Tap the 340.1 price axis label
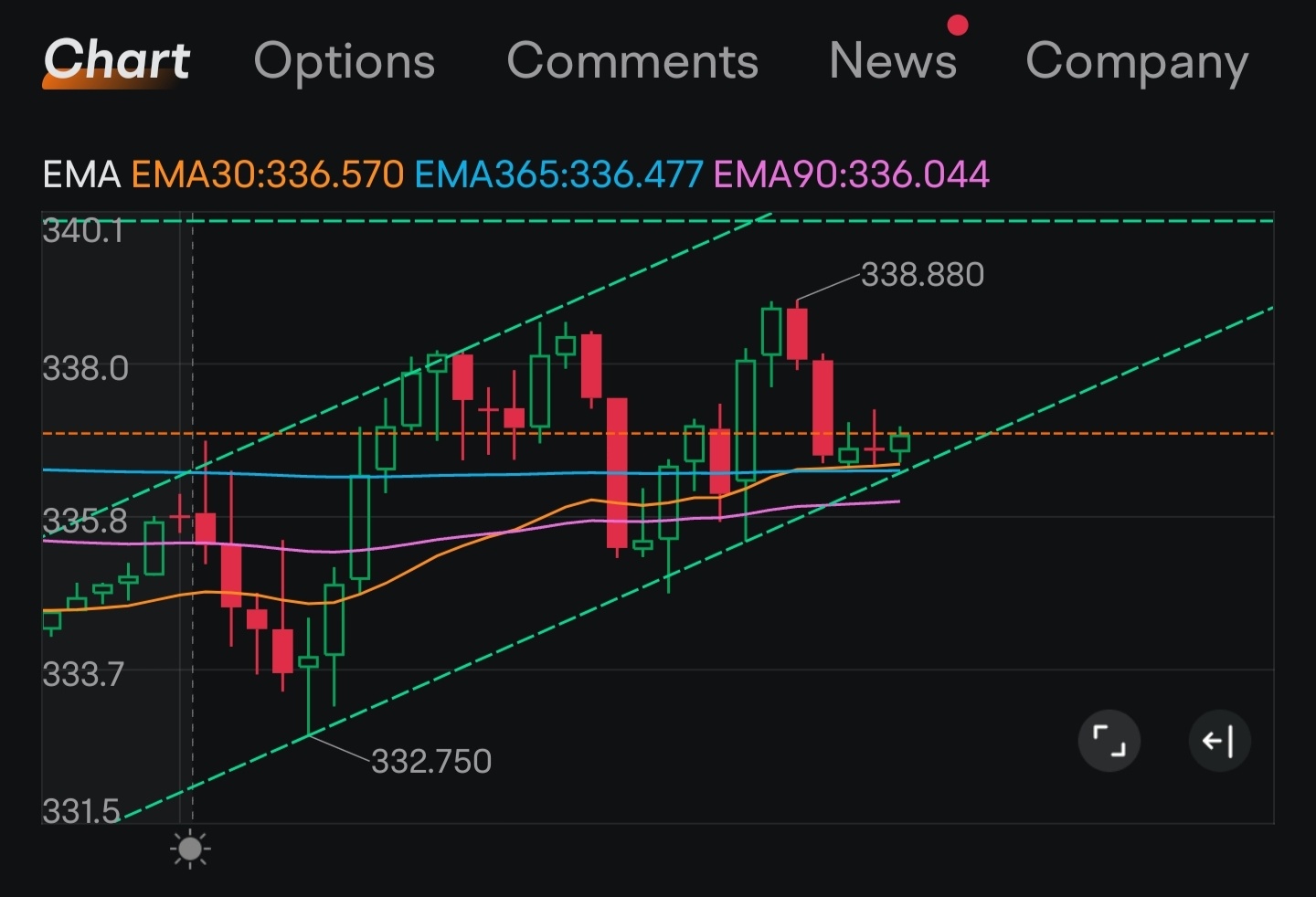 [x=83, y=230]
